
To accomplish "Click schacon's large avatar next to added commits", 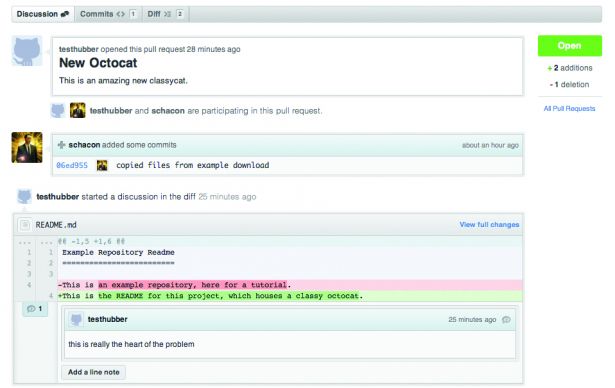I will coord(27,148).
